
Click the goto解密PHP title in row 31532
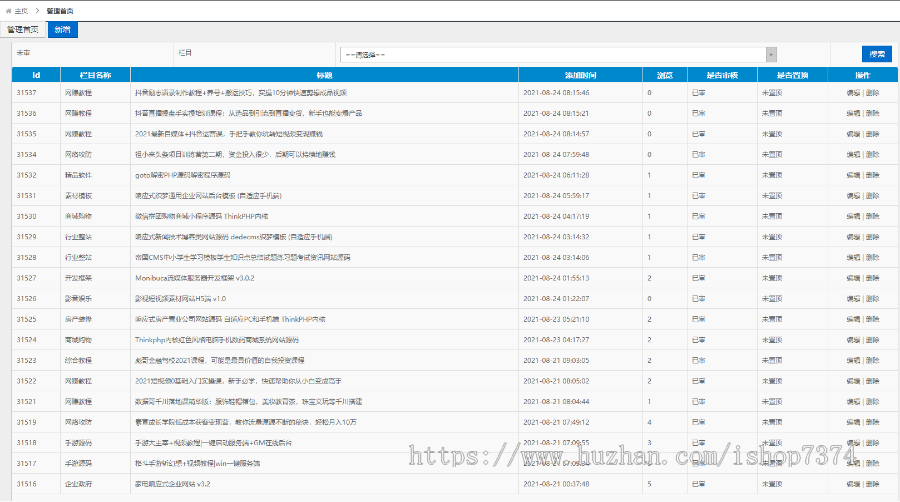coord(183,176)
